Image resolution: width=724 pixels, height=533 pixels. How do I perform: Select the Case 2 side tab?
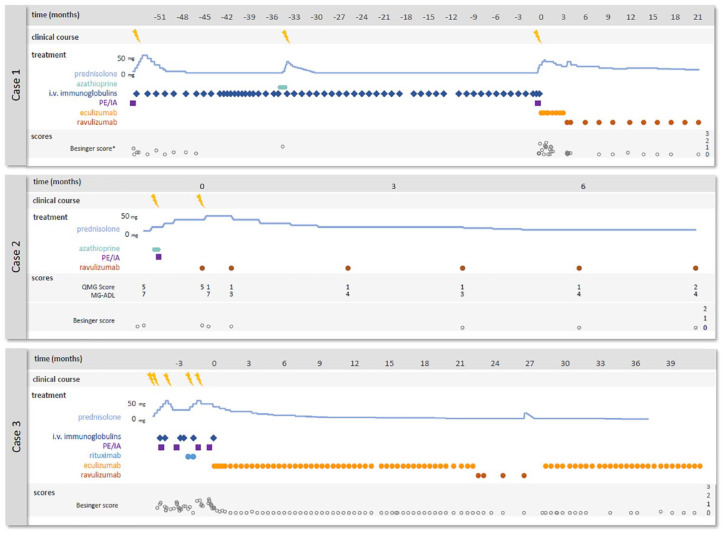[x=15, y=255]
